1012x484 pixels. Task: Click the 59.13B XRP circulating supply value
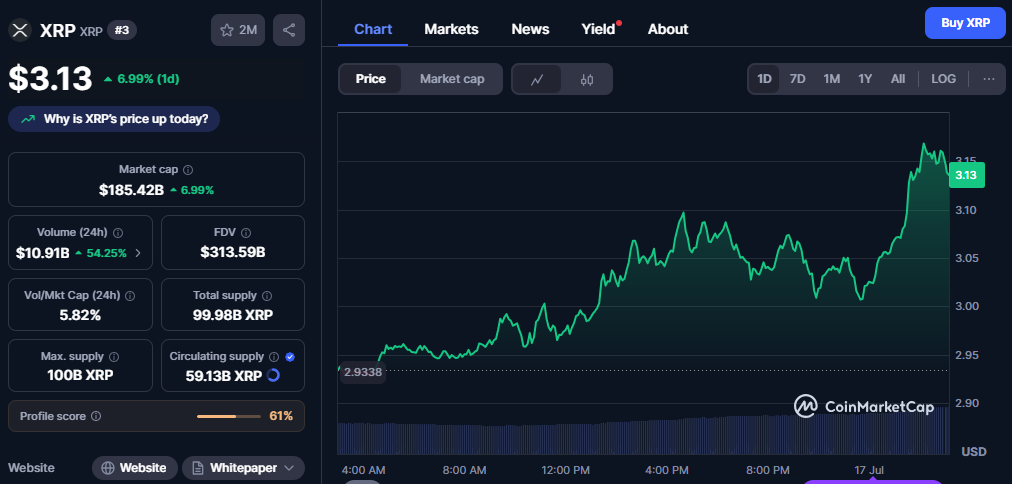pyautogui.click(x=224, y=376)
